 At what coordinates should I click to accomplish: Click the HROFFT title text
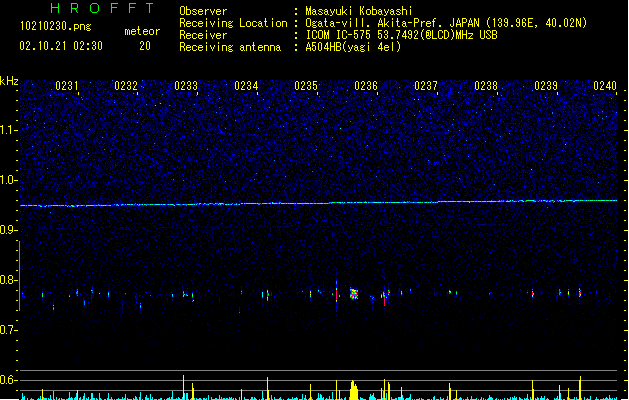tap(103, 8)
